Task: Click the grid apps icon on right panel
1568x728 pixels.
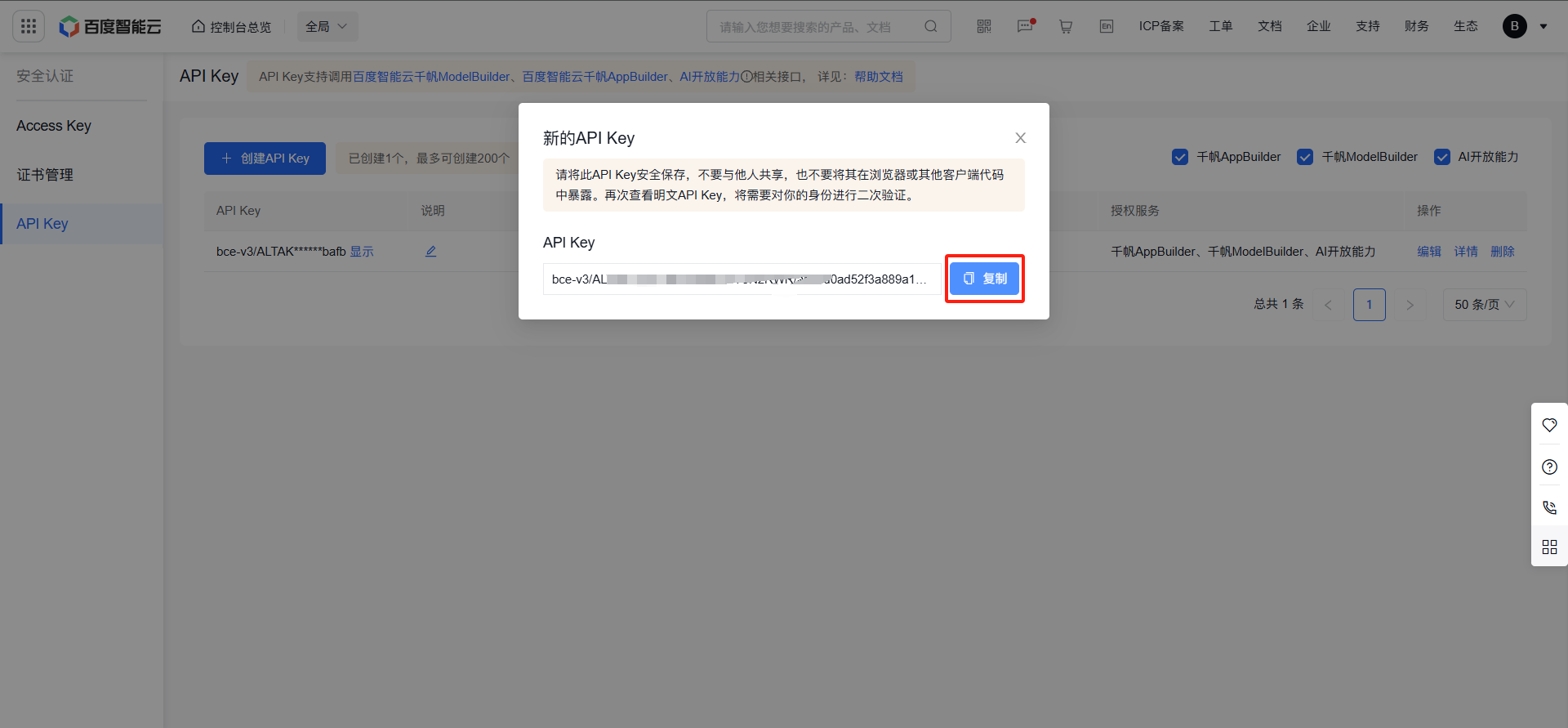Action: click(x=1549, y=547)
